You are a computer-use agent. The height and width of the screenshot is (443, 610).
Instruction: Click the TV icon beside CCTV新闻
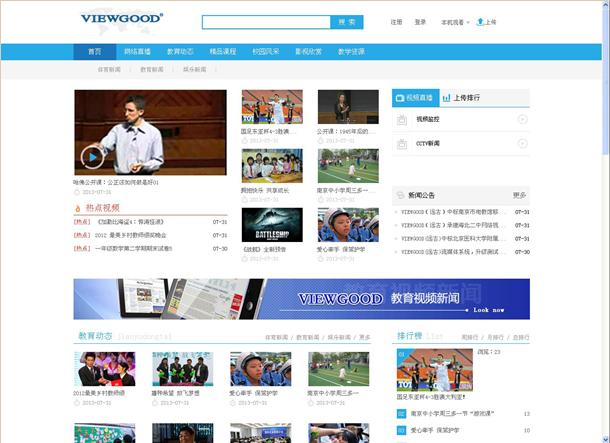coord(402,144)
